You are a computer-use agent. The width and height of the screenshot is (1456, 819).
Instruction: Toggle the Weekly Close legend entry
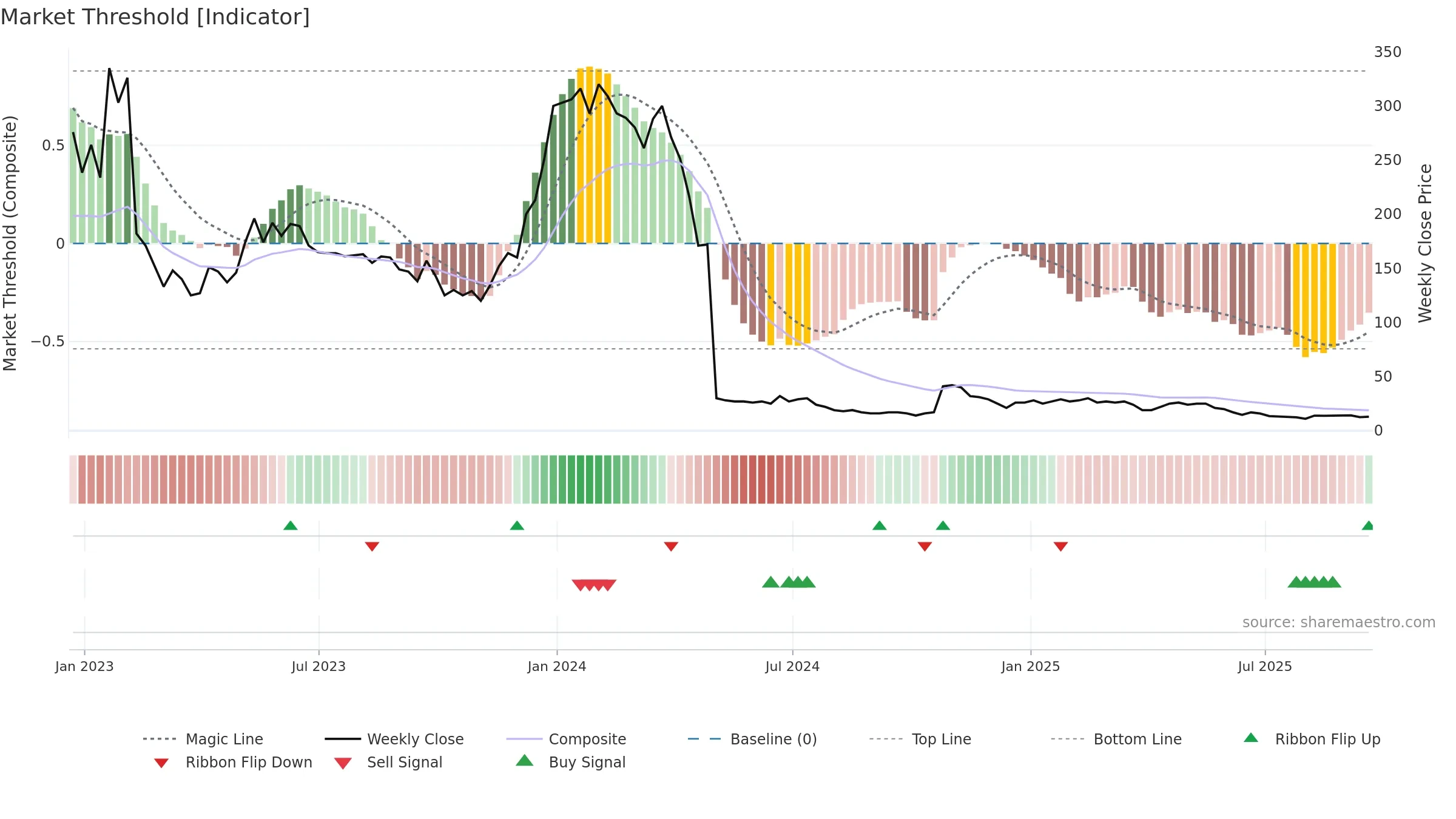pos(394,739)
